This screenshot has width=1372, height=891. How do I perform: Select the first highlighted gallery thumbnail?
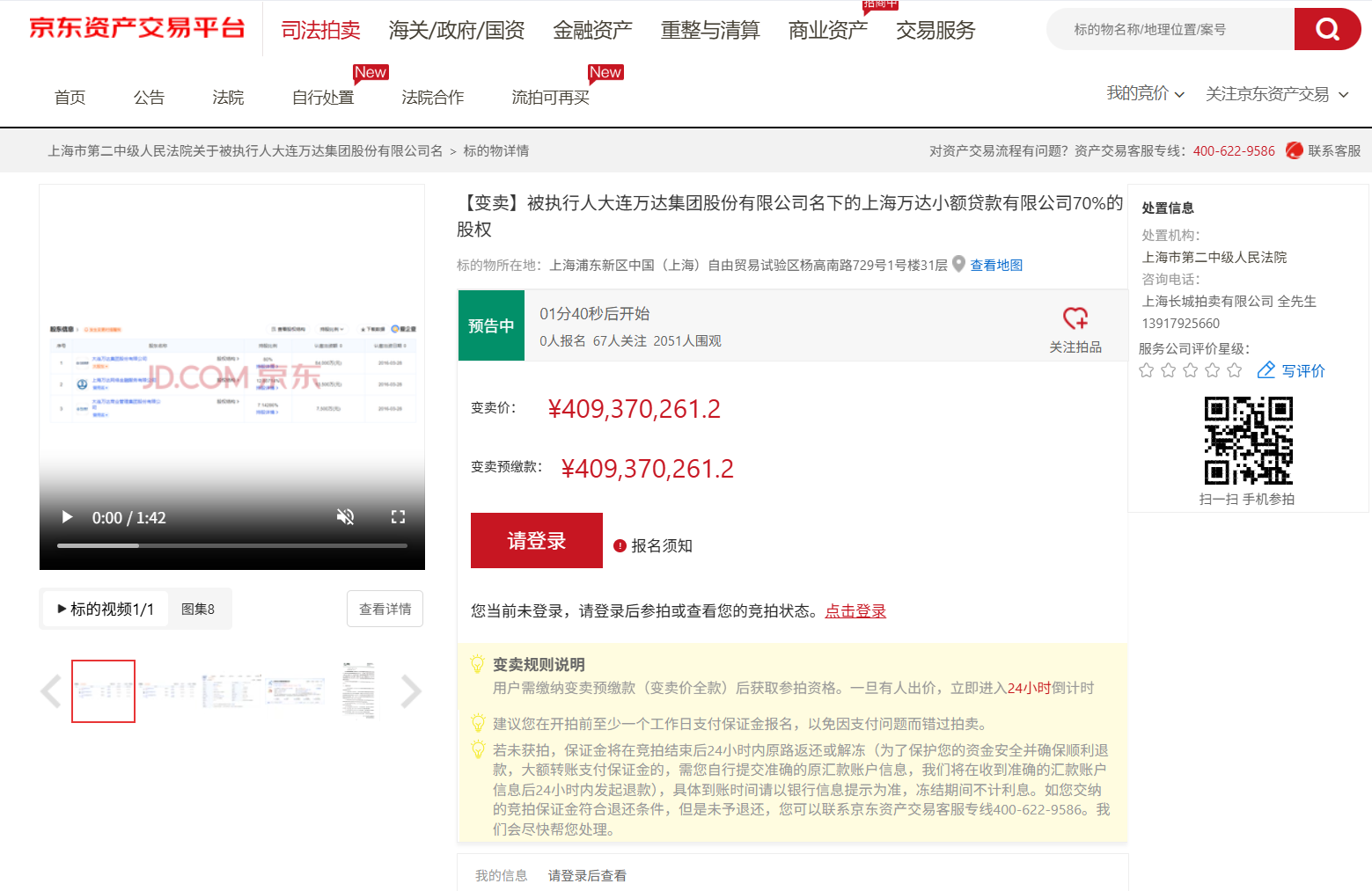pyautogui.click(x=103, y=691)
